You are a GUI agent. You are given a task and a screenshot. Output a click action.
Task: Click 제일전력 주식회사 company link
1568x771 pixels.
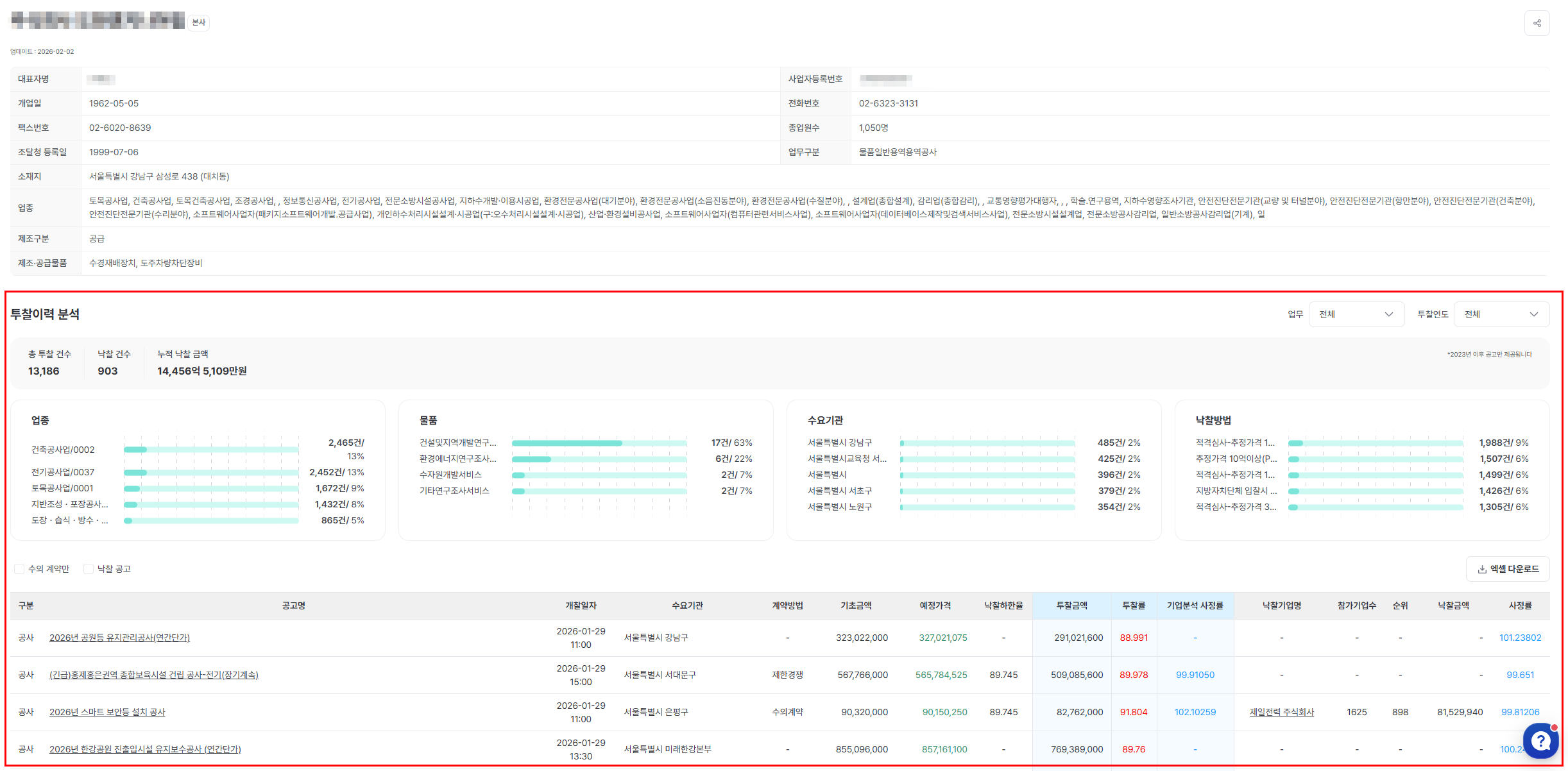tap(1281, 712)
